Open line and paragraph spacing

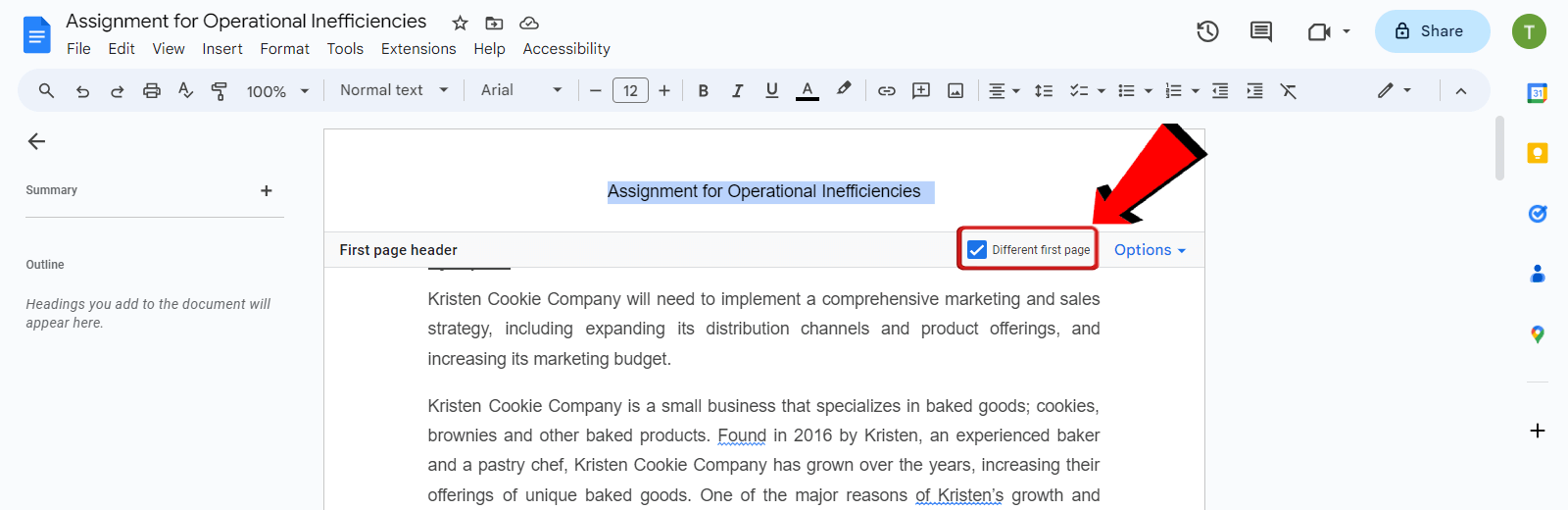[x=1044, y=90]
